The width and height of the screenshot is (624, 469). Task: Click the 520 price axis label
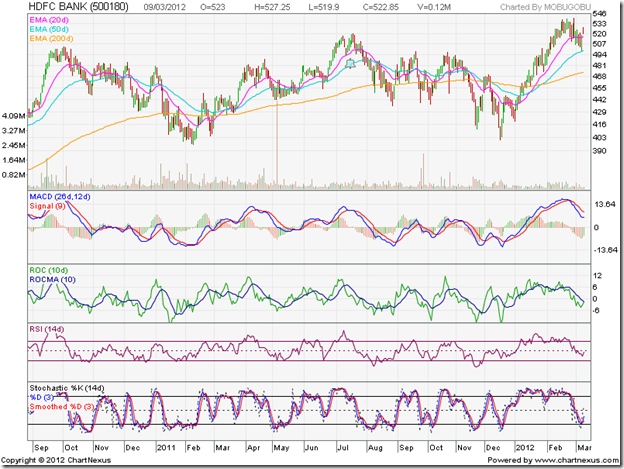pos(599,34)
